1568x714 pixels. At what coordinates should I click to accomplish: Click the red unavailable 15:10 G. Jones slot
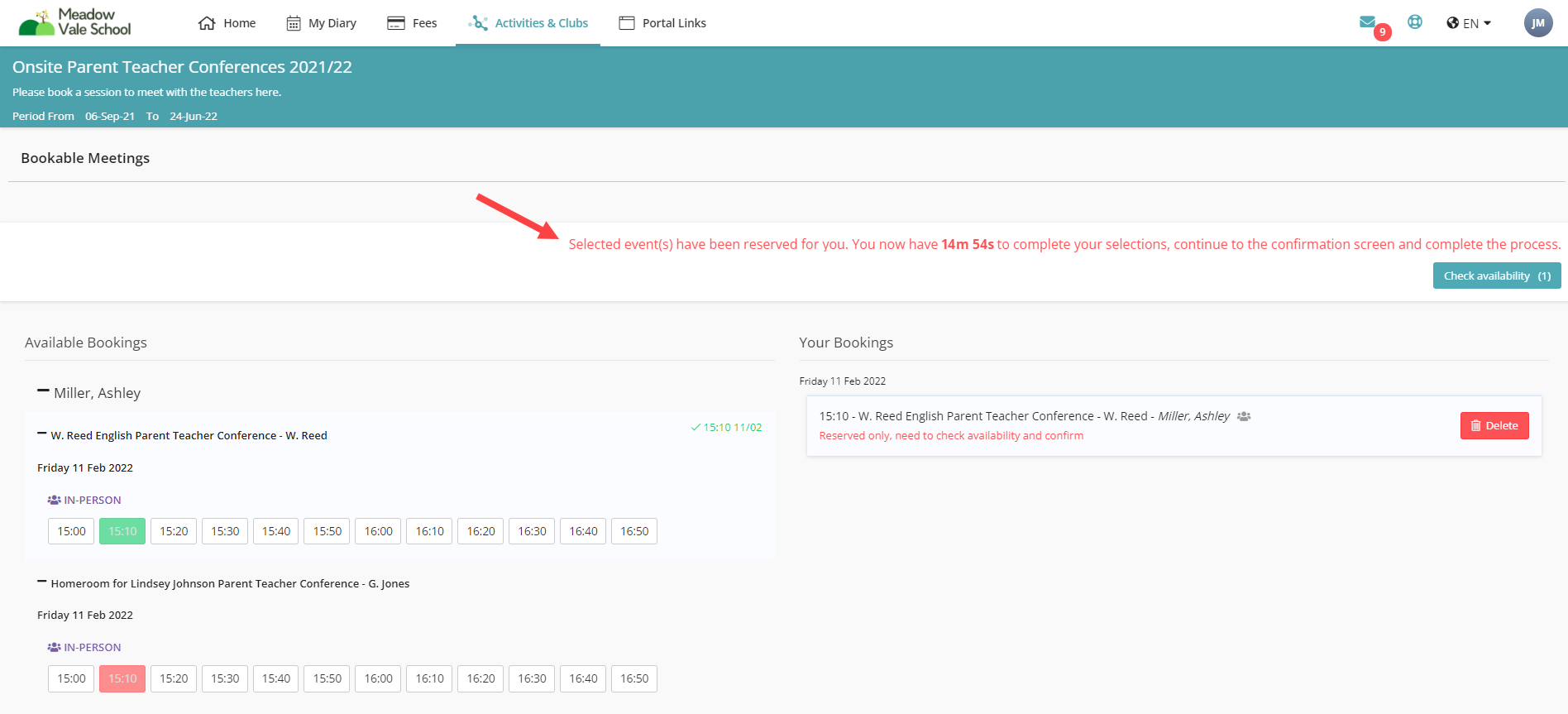point(122,678)
